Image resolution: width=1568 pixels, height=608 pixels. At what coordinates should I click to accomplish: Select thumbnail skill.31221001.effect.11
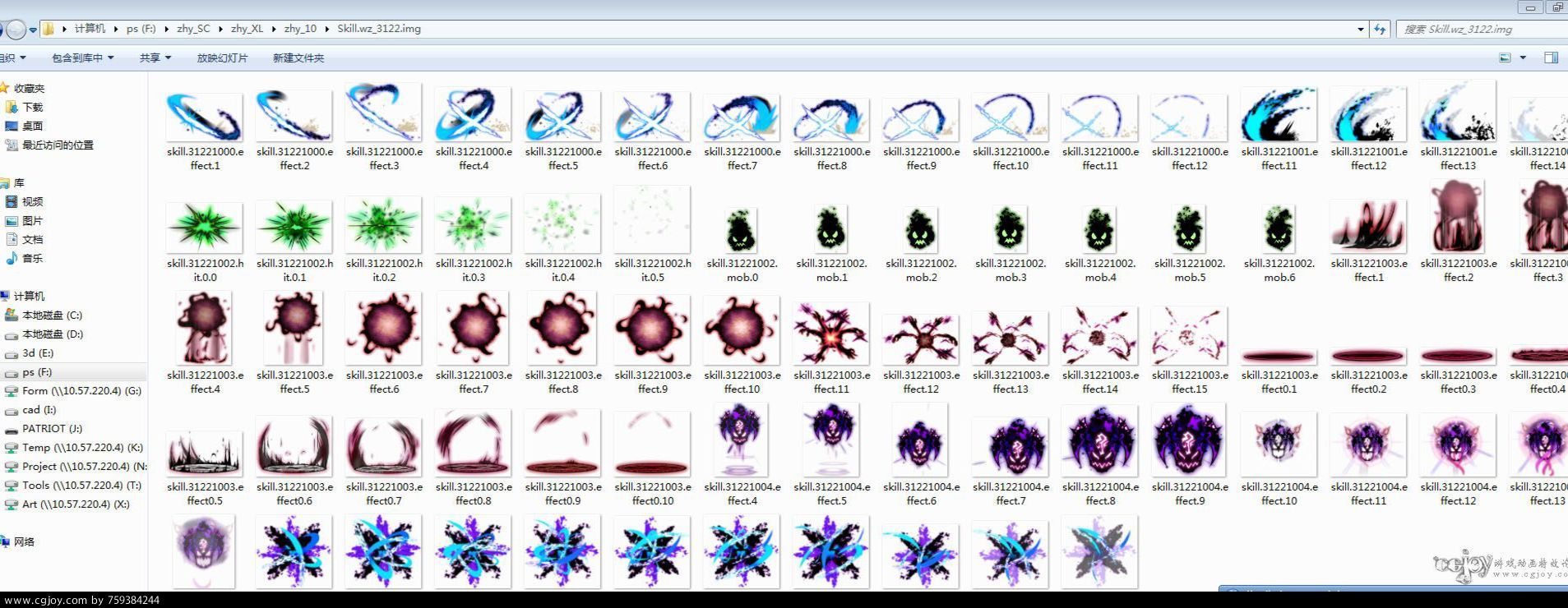click(1279, 115)
